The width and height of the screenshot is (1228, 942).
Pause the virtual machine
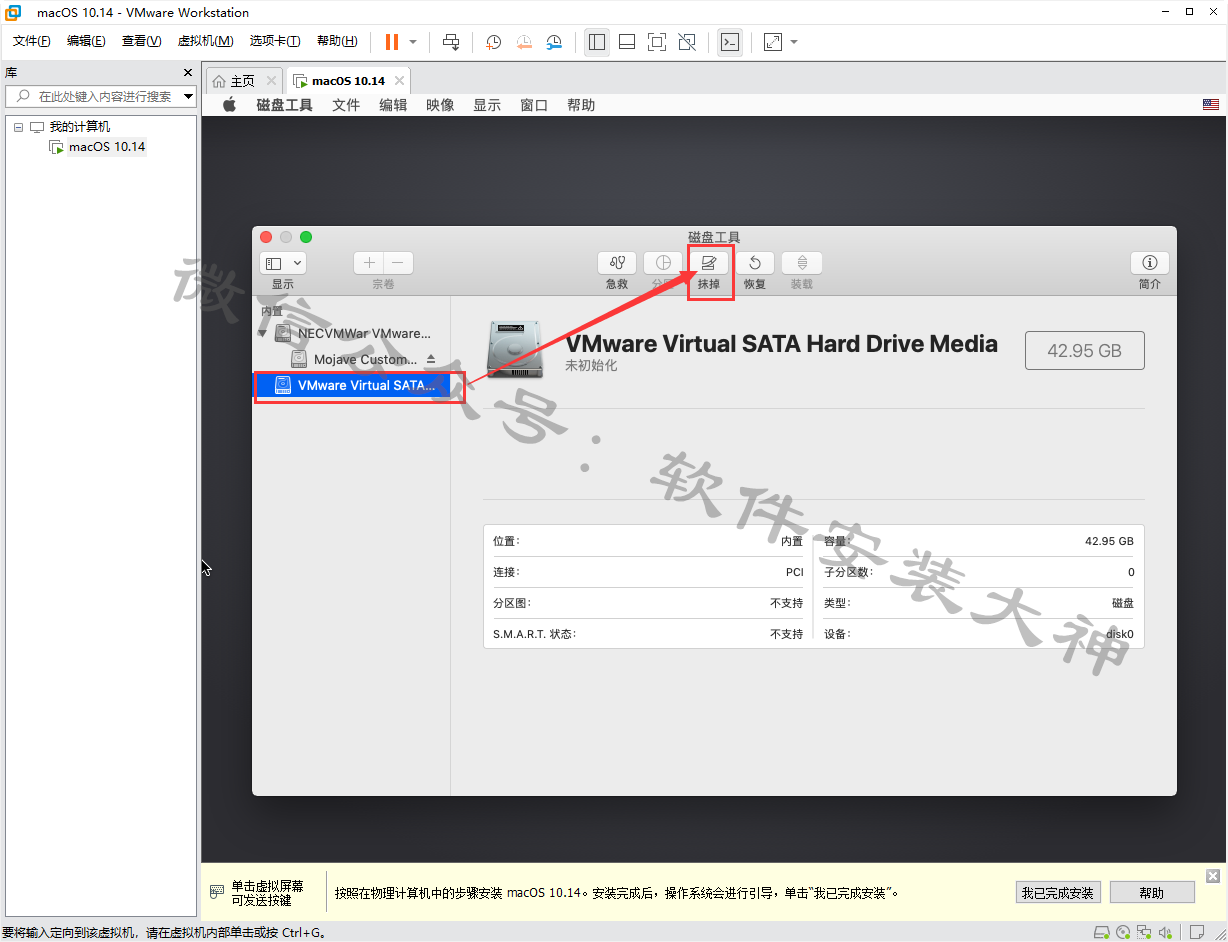pos(392,42)
